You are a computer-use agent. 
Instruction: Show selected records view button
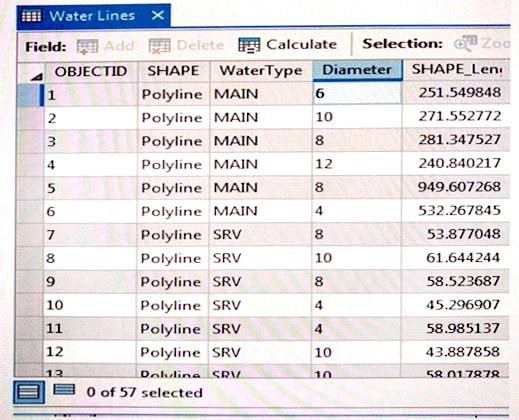coord(64,389)
